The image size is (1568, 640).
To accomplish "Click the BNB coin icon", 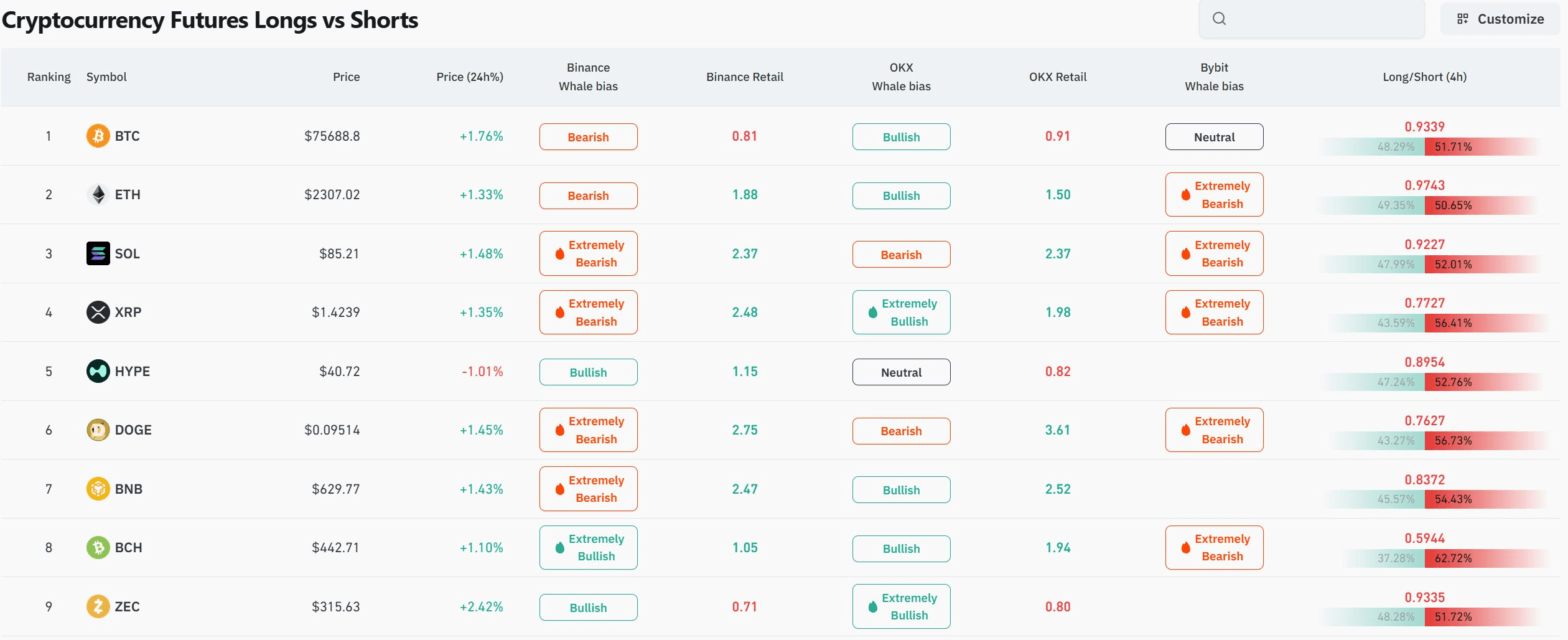I will point(98,489).
